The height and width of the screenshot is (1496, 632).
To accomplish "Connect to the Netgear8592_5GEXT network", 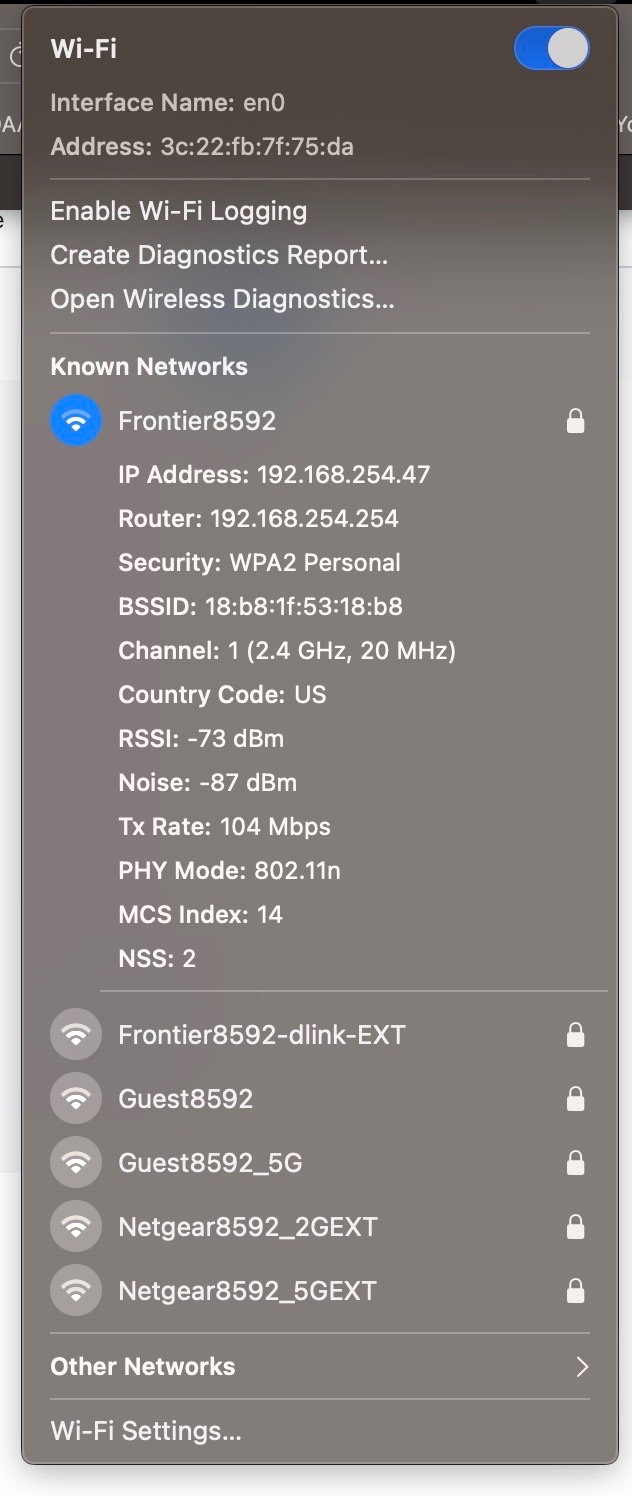I will 247,1290.
